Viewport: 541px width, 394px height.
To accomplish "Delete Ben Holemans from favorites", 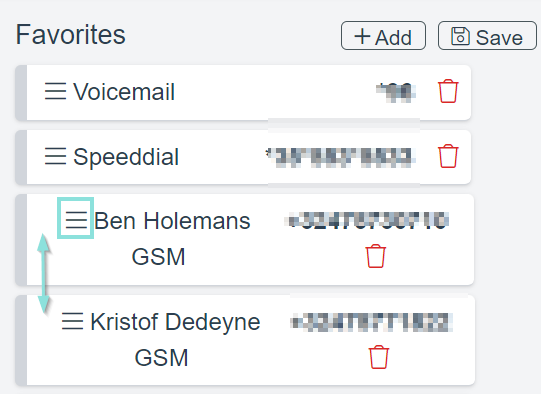I will (x=375, y=256).
